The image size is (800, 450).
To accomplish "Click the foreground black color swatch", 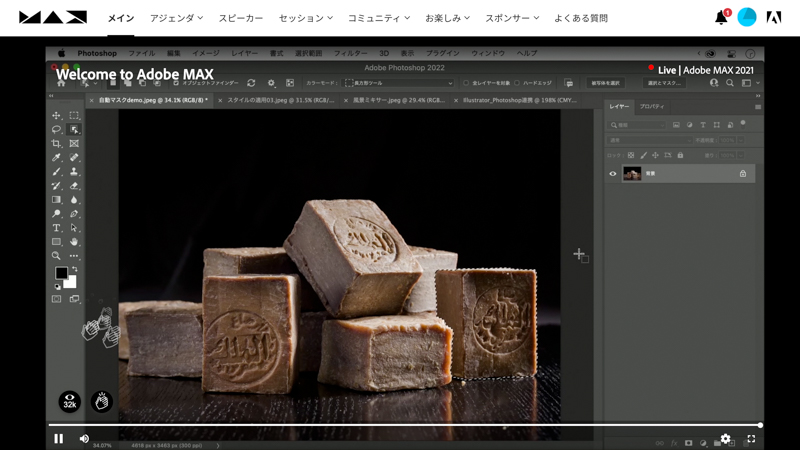I will (x=61, y=273).
